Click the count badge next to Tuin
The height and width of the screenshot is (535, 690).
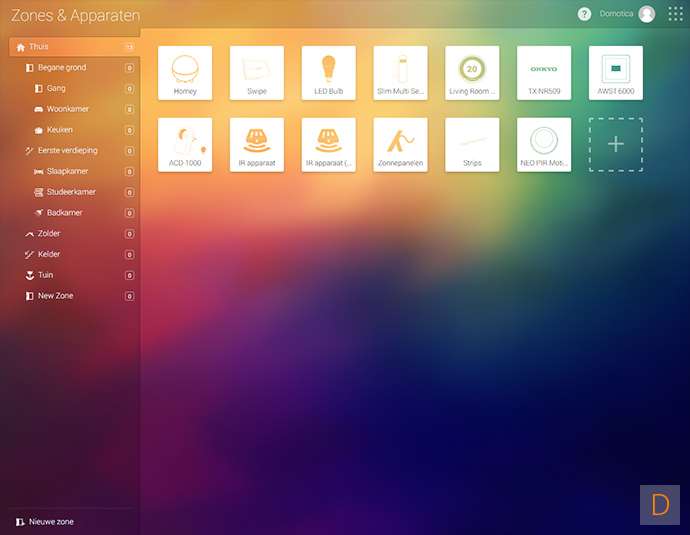129,275
